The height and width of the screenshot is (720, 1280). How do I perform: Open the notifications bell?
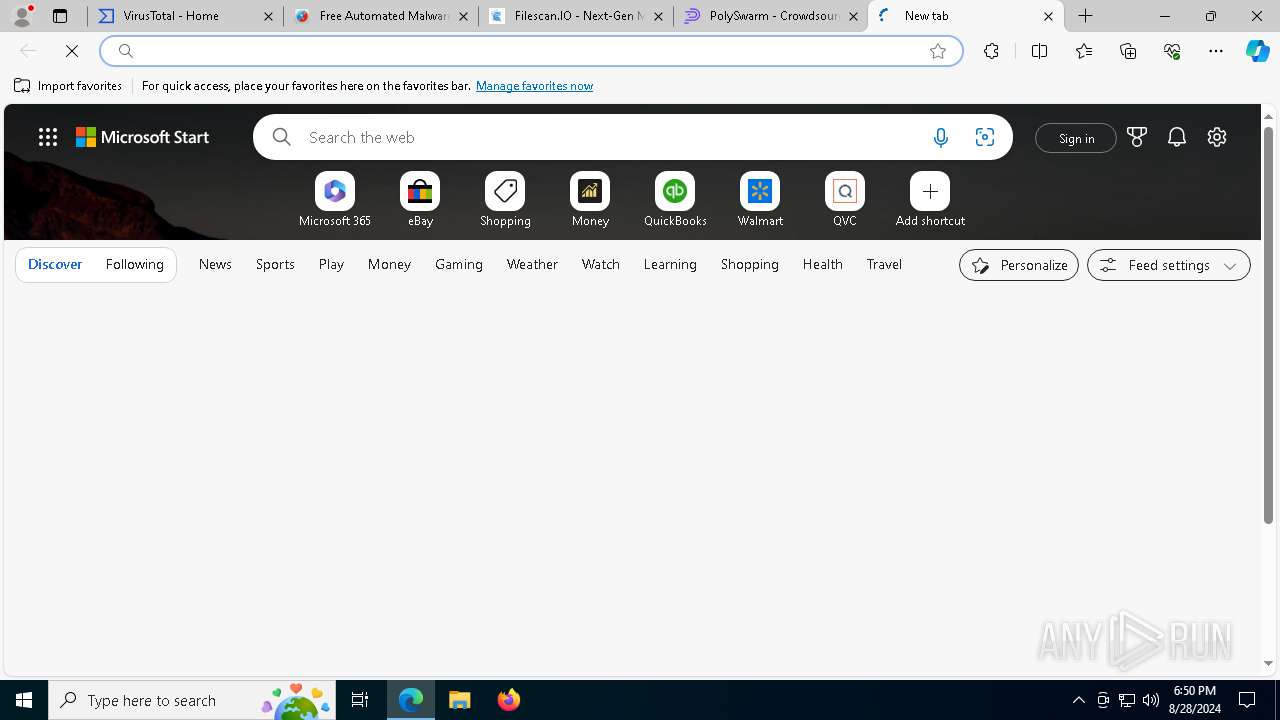pyautogui.click(x=1177, y=138)
